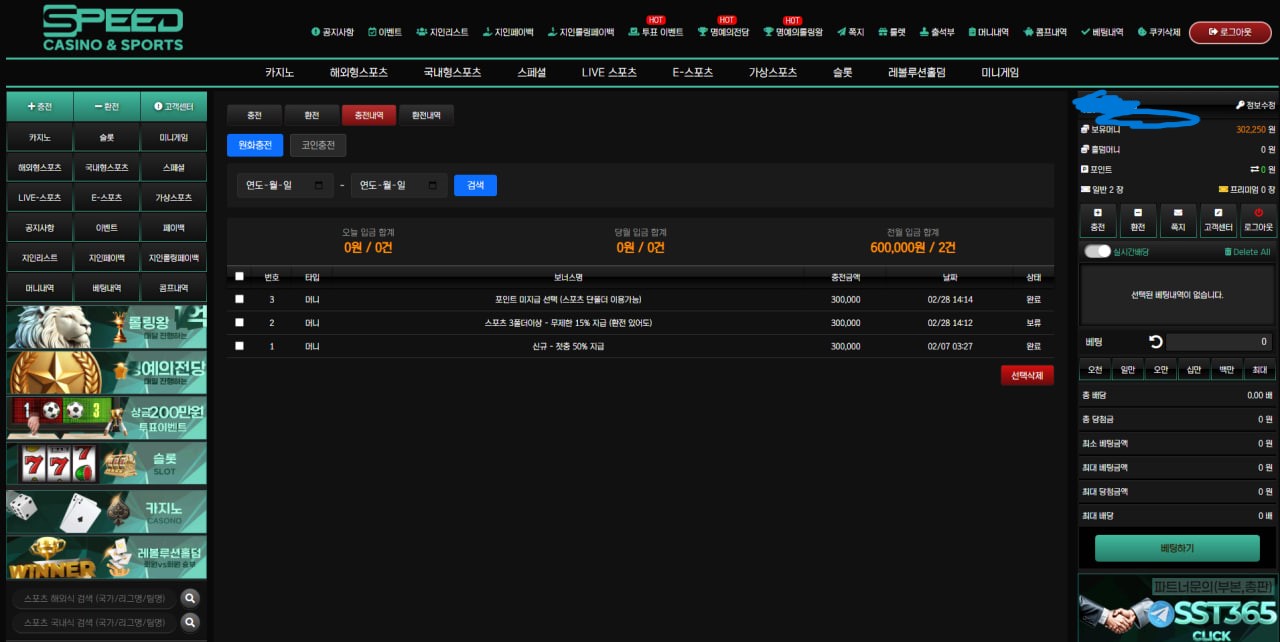Click the bet amount input field
This screenshot has height=642, width=1280.
pyautogui.click(x=1220, y=342)
